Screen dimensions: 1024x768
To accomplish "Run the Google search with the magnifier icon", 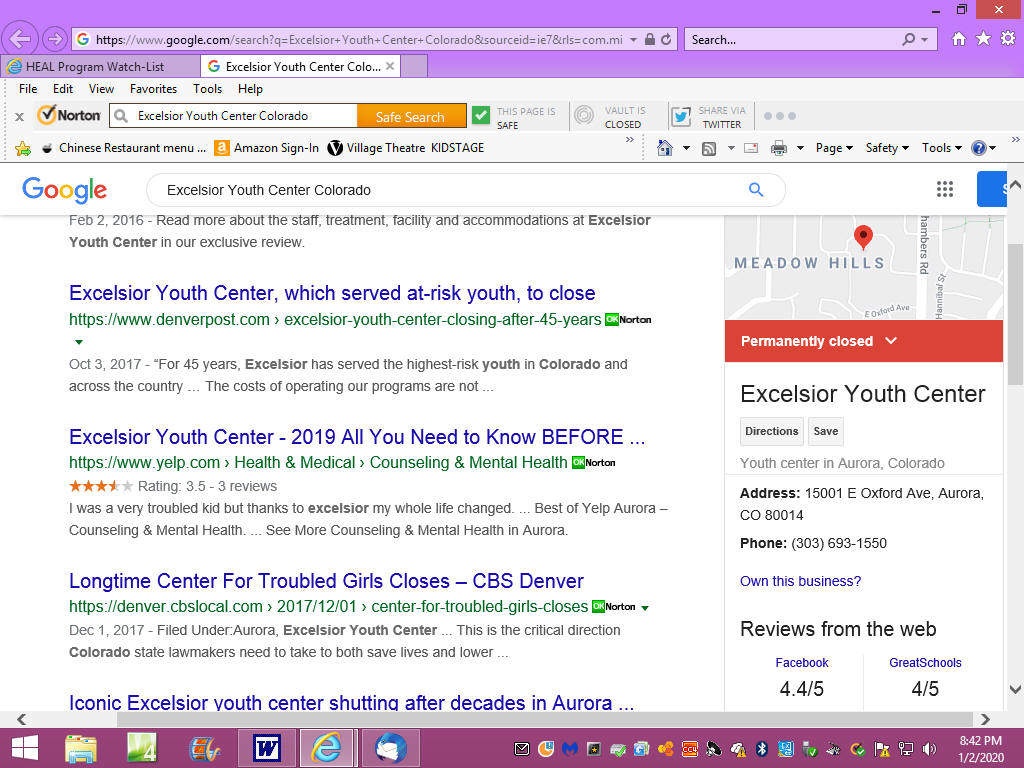I will 756,190.
